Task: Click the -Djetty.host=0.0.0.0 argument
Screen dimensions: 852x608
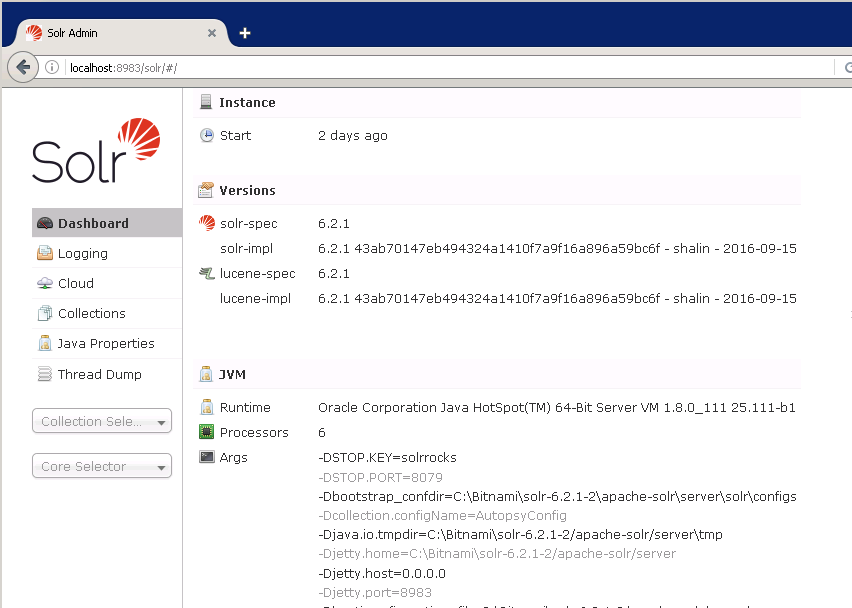Action: click(382, 573)
